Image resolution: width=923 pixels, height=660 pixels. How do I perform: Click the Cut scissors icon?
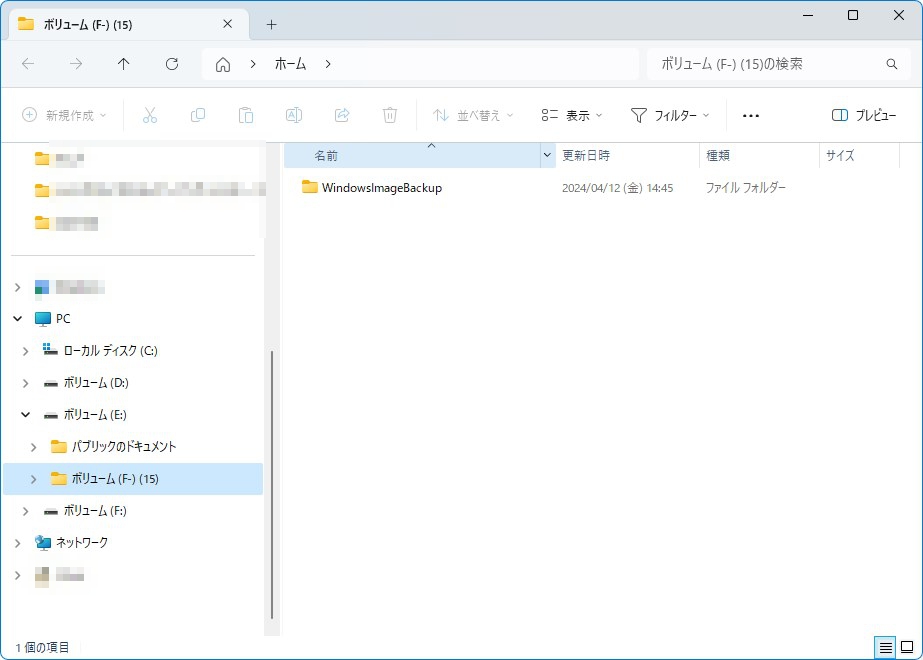pos(150,115)
